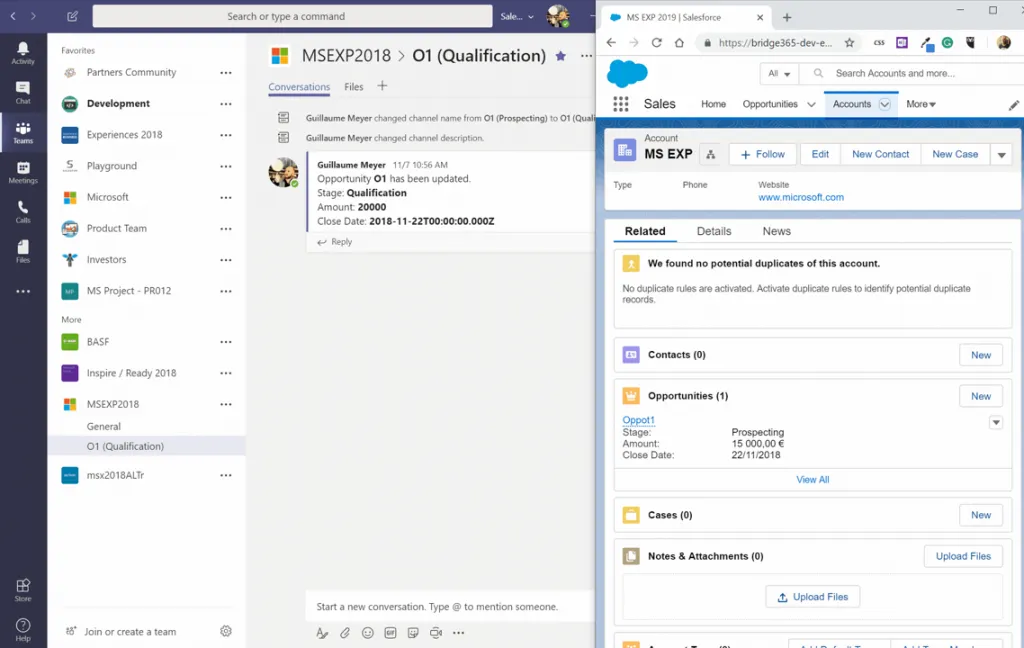Click the centered Upload Files button
Image resolution: width=1024 pixels, height=648 pixels.
point(812,597)
